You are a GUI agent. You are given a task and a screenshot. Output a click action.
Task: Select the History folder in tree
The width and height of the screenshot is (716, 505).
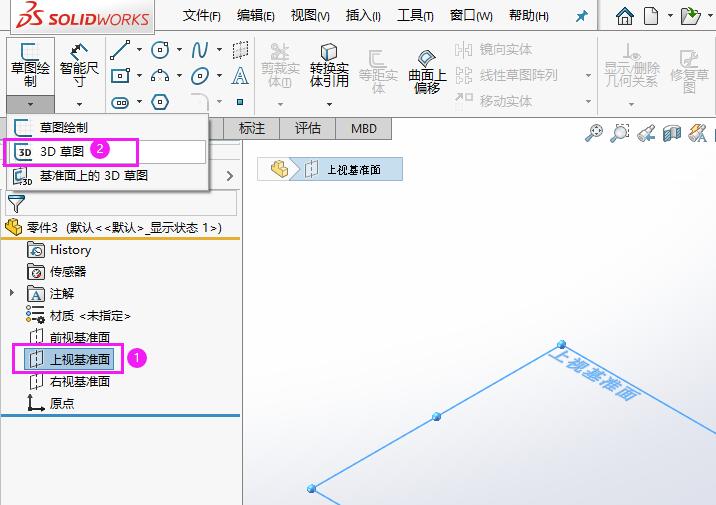(59, 250)
